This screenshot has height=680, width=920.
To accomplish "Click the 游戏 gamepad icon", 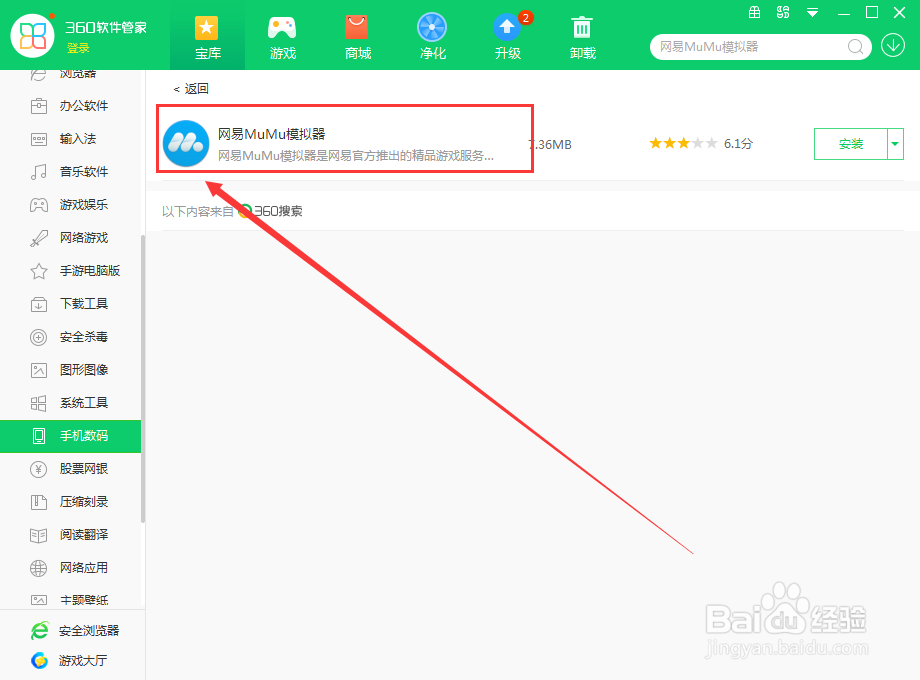I will pyautogui.click(x=282, y=35).
